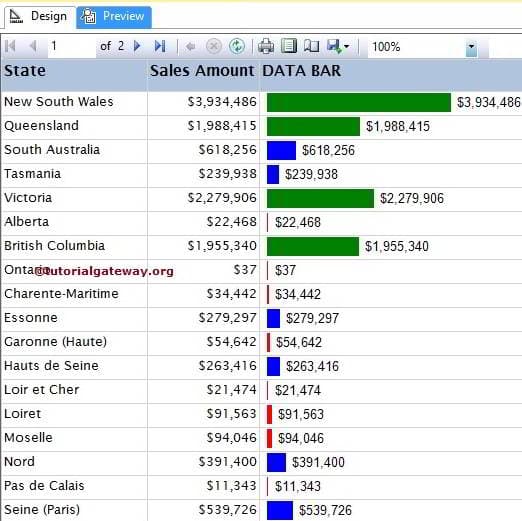Select the Victoria state cell
This screenshot has width=522, height=521.
[x=74, y=200]
